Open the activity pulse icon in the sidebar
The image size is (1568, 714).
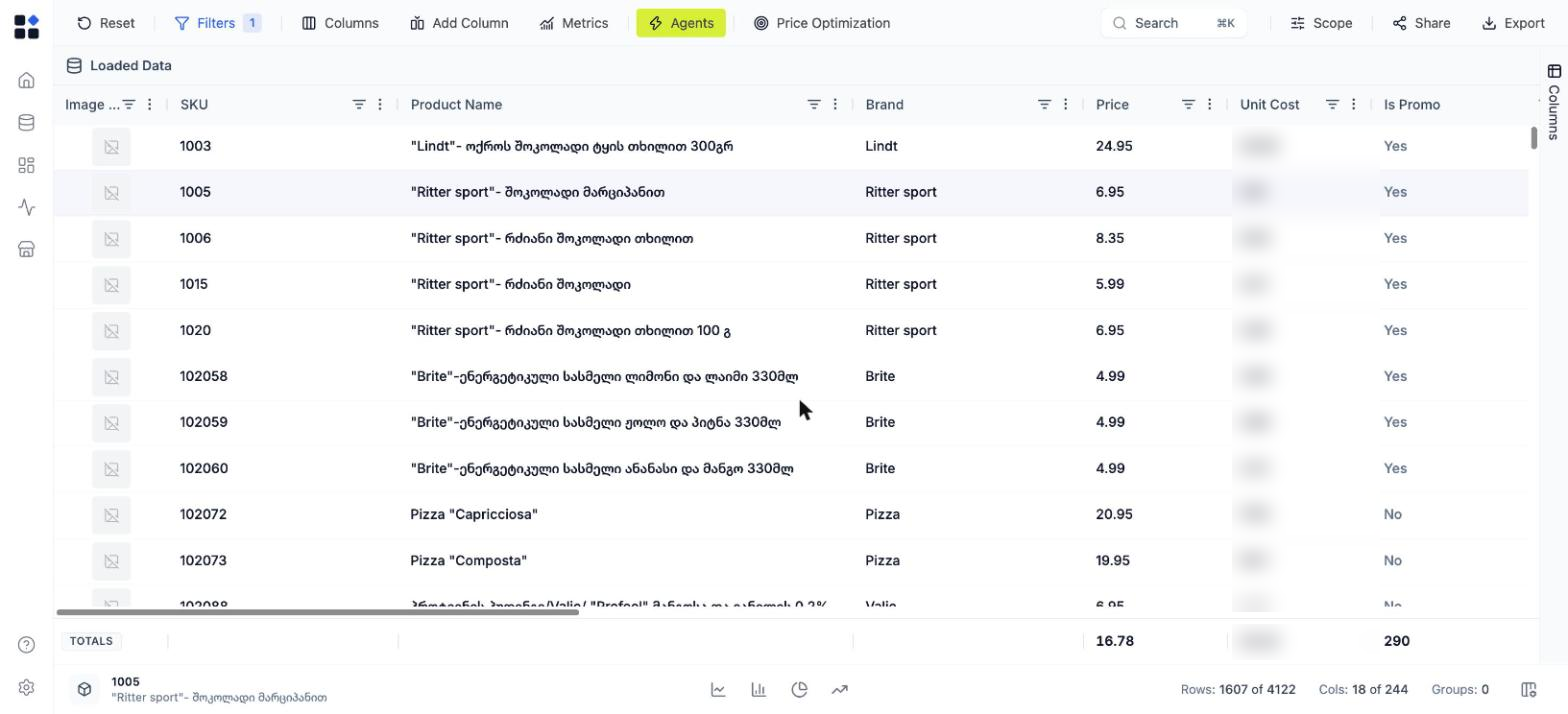(27, 207)
